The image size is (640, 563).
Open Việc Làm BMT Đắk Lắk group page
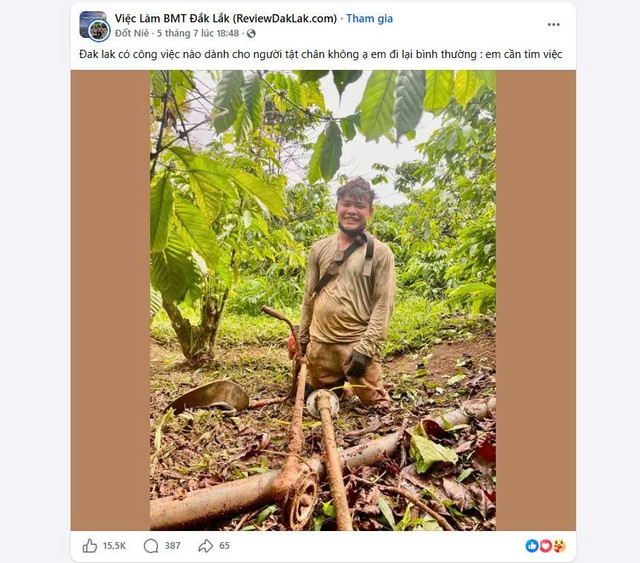[x=226, y=19]
